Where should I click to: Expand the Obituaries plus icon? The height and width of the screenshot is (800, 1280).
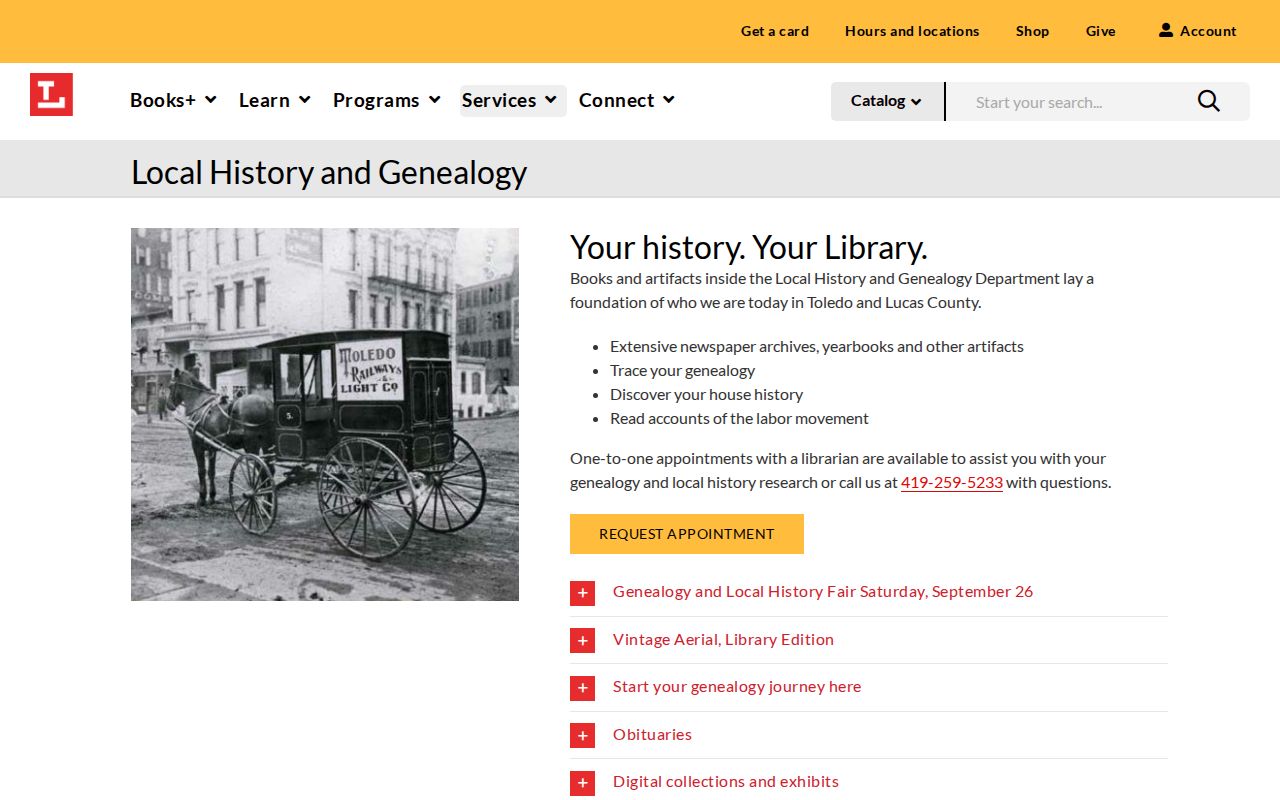click(x=582, y=735)
